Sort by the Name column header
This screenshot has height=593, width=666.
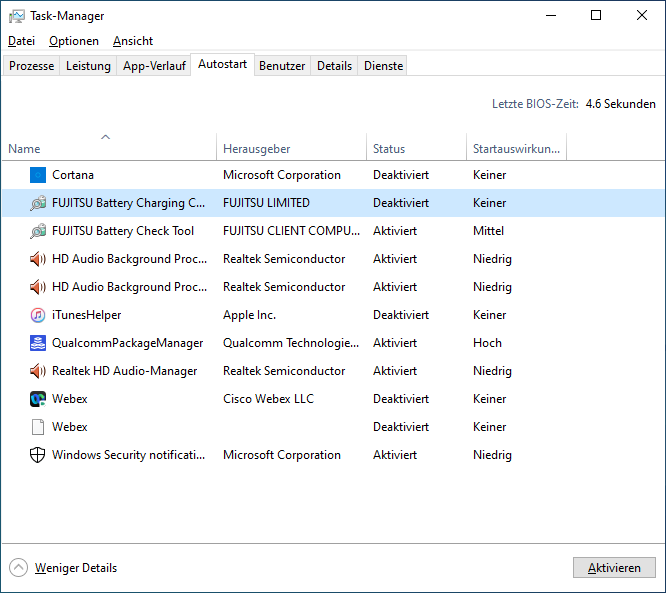click(x=109, y=149)
